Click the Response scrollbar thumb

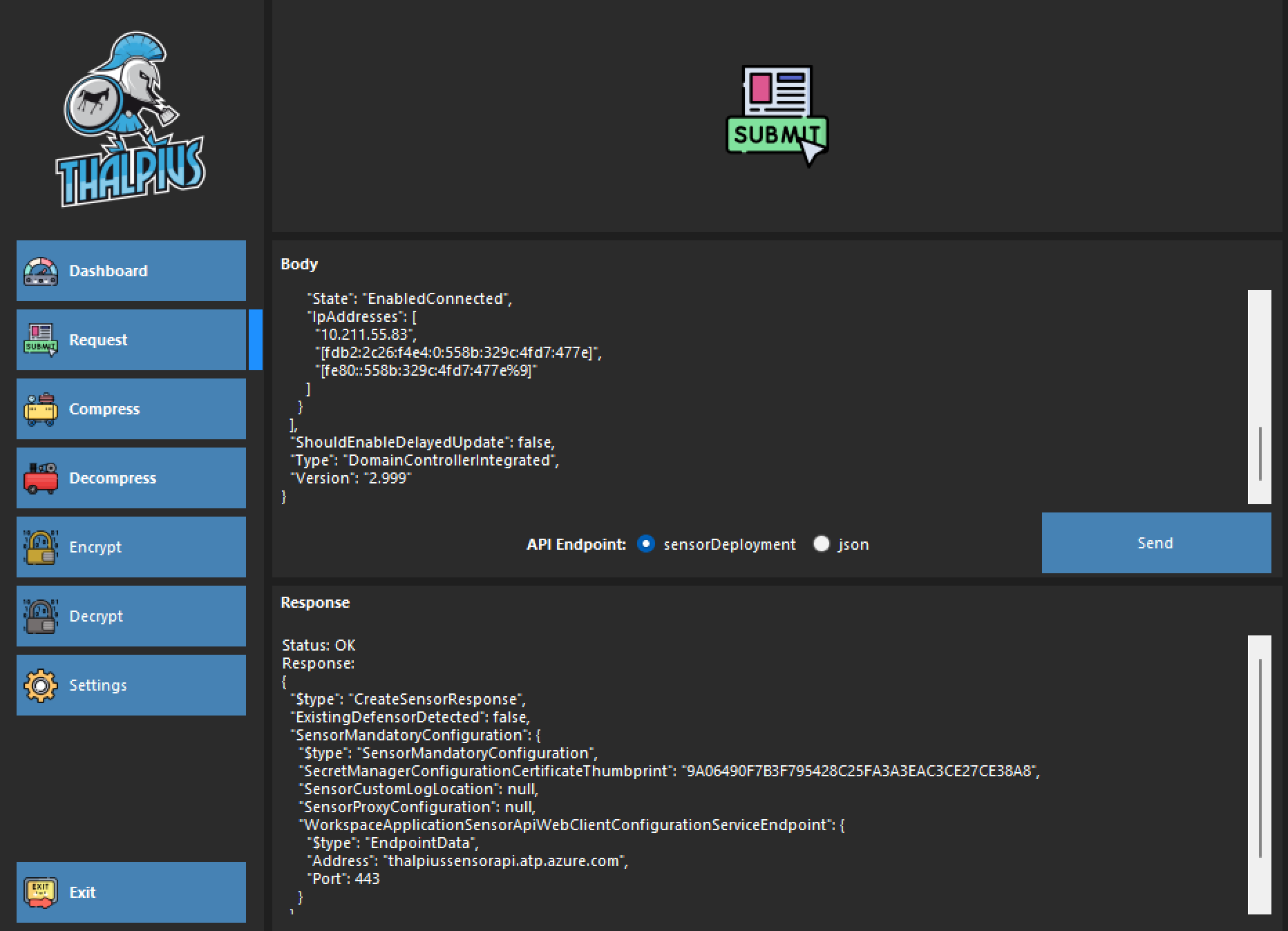1260,757
